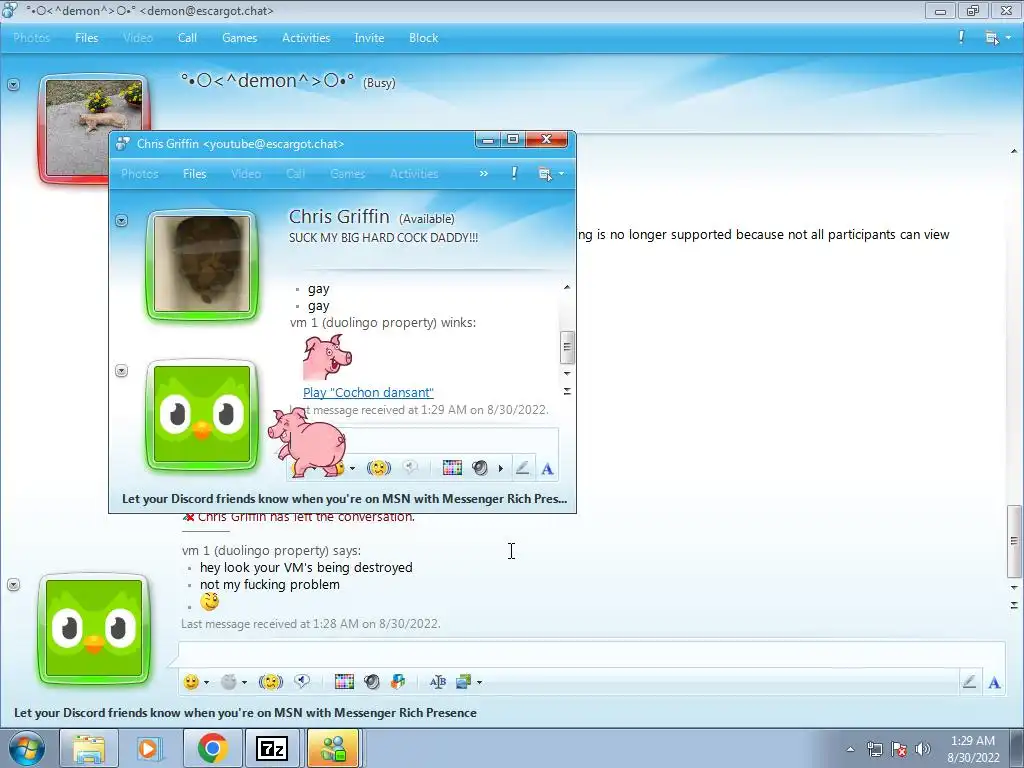Open Windows Media Player taskbar icon
This screenshot has height=768, width=1024.
click(150, 748)
